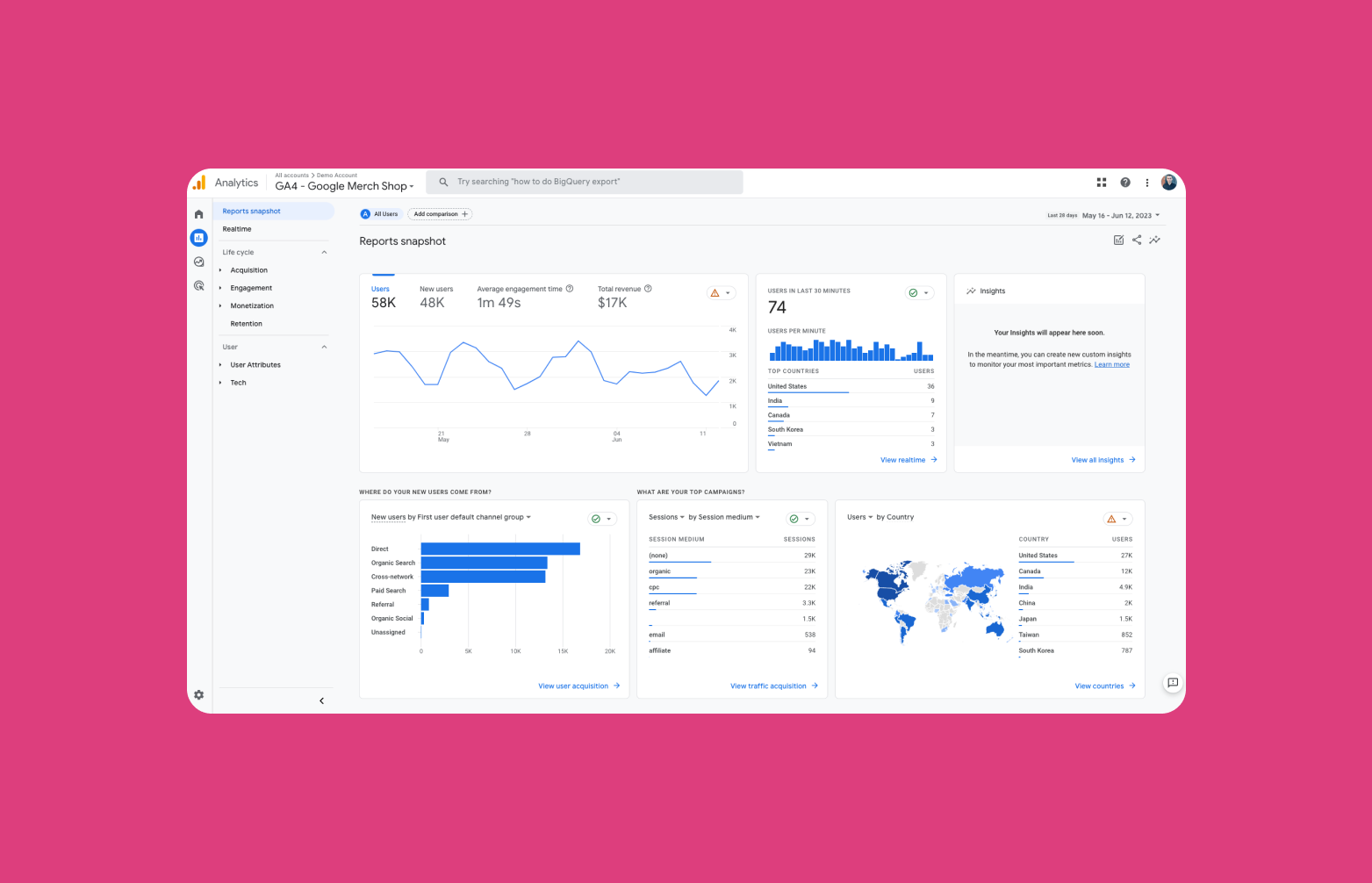The width and height of the screenshot is (1372, 883).
Task: Click the green check on New users chart
Action: (598, 518)
